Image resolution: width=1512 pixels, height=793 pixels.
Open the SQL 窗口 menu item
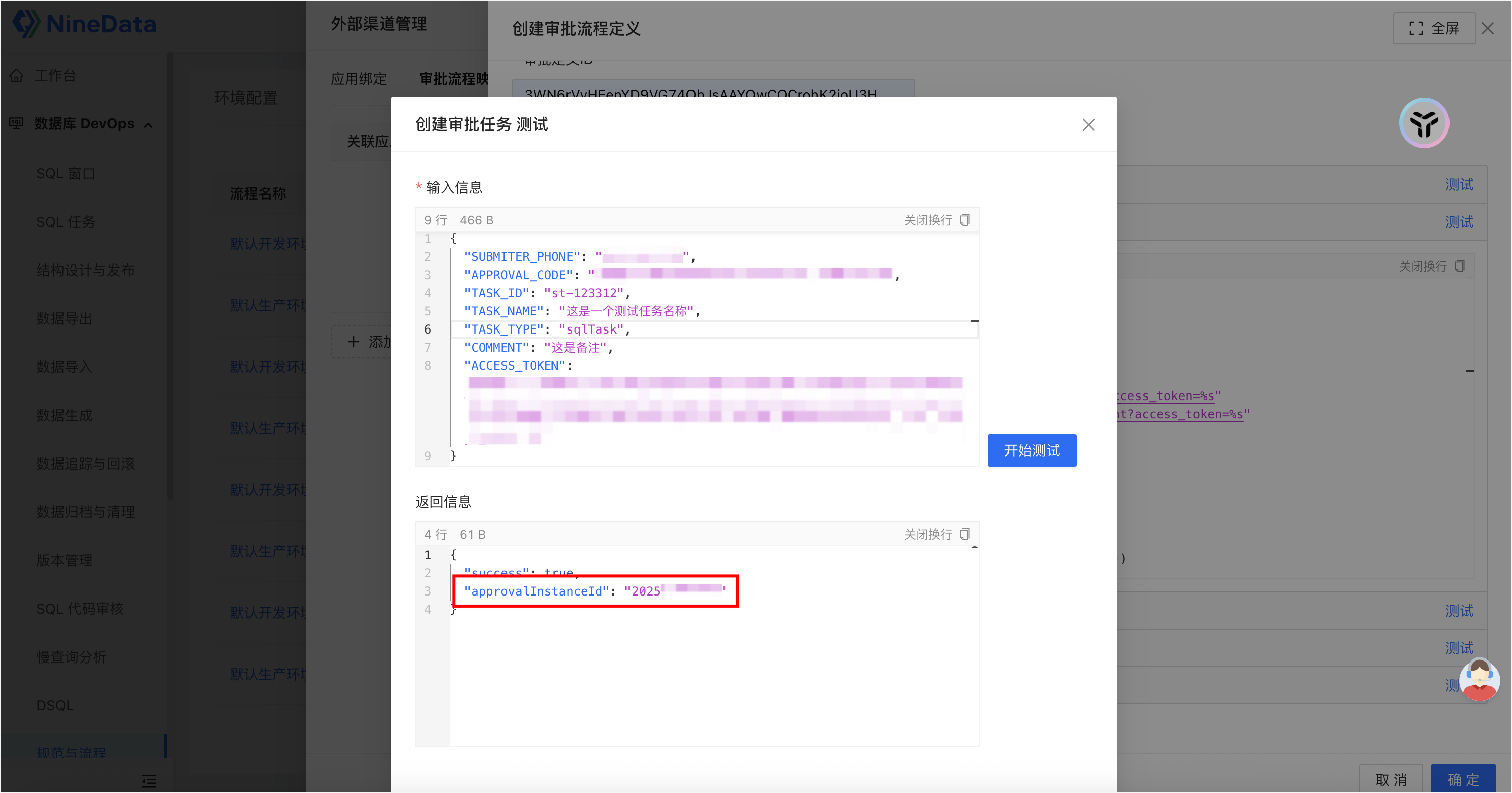[x=65, y=174]
